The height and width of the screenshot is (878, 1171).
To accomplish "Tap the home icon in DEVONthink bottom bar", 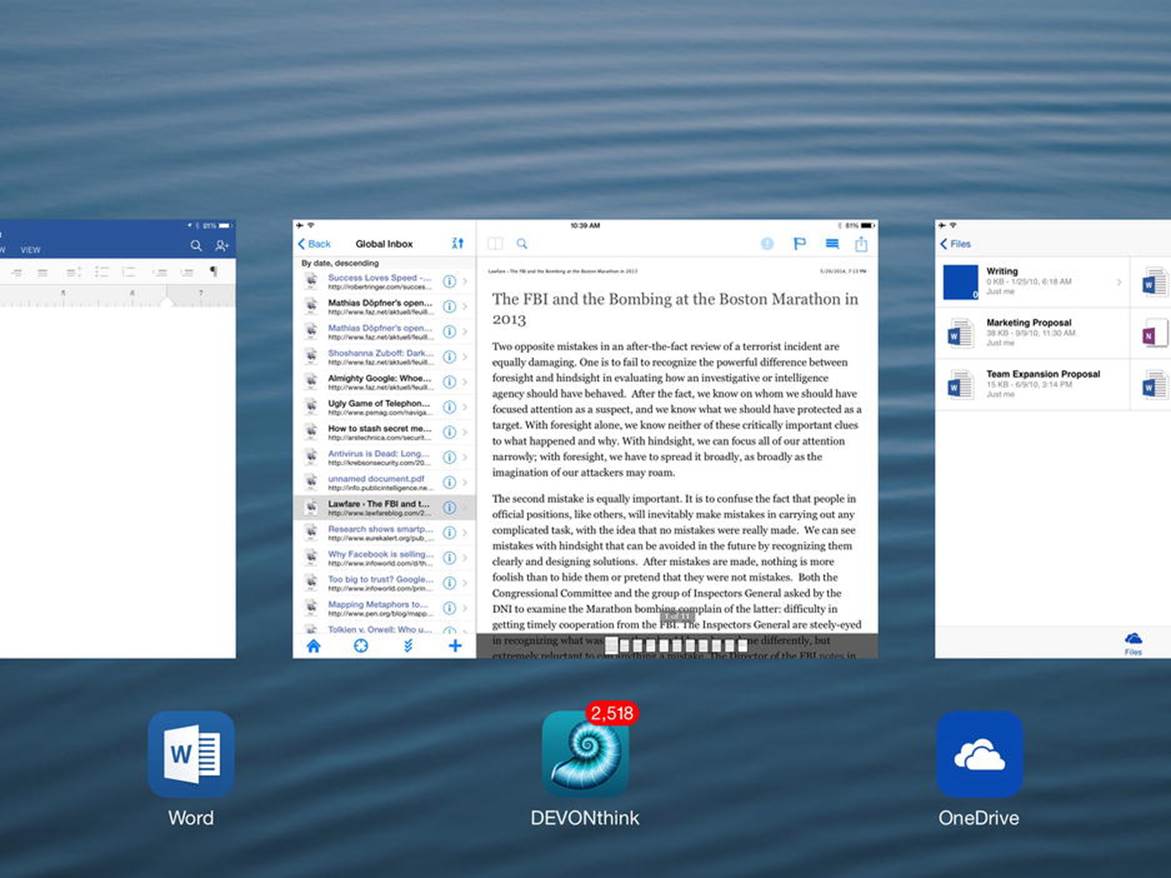I will [x=314, y=646].
